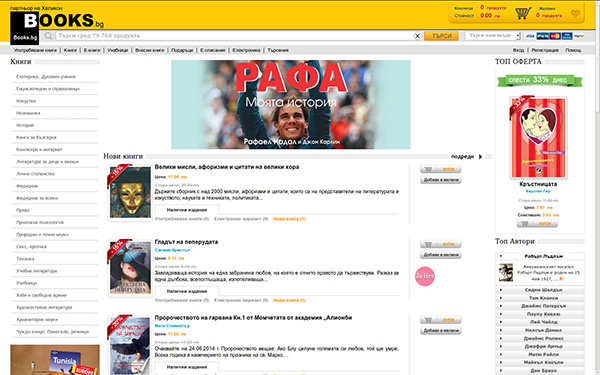Open the 'Подаръци' menu item
The image size is (600, 375).
pyautogui.click(x=182, y=50)
